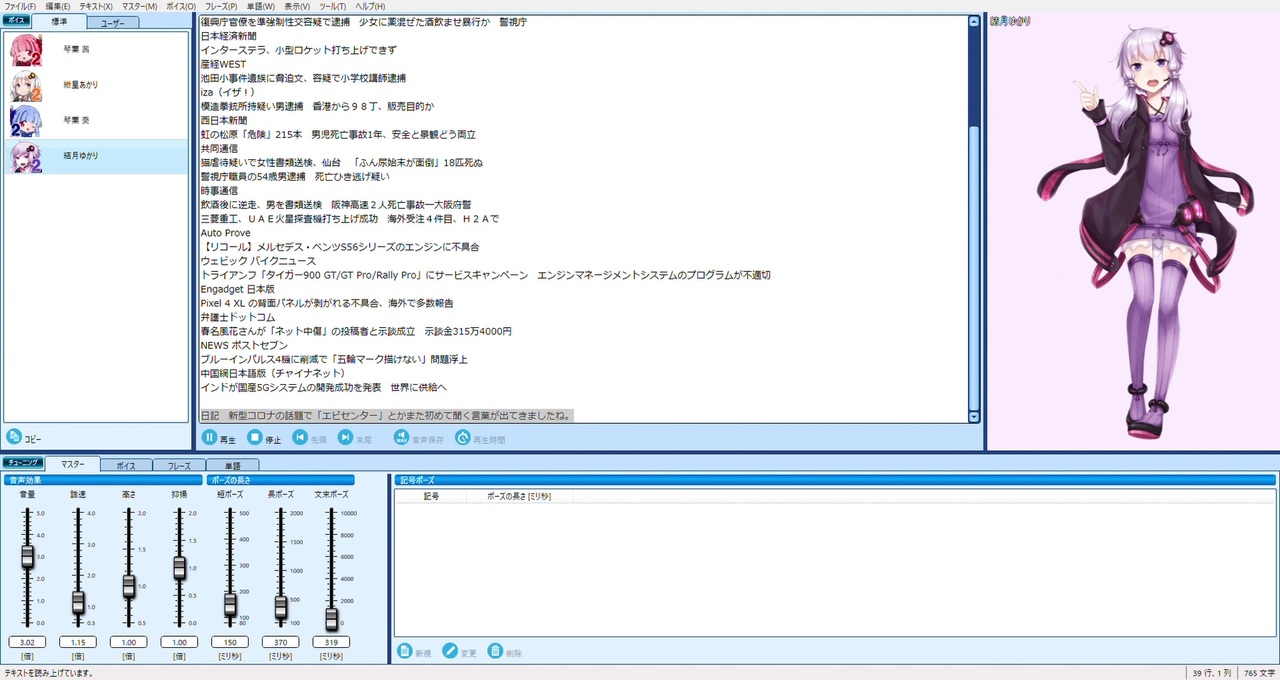Open the フレーズ(P) menu

(221, 6)
